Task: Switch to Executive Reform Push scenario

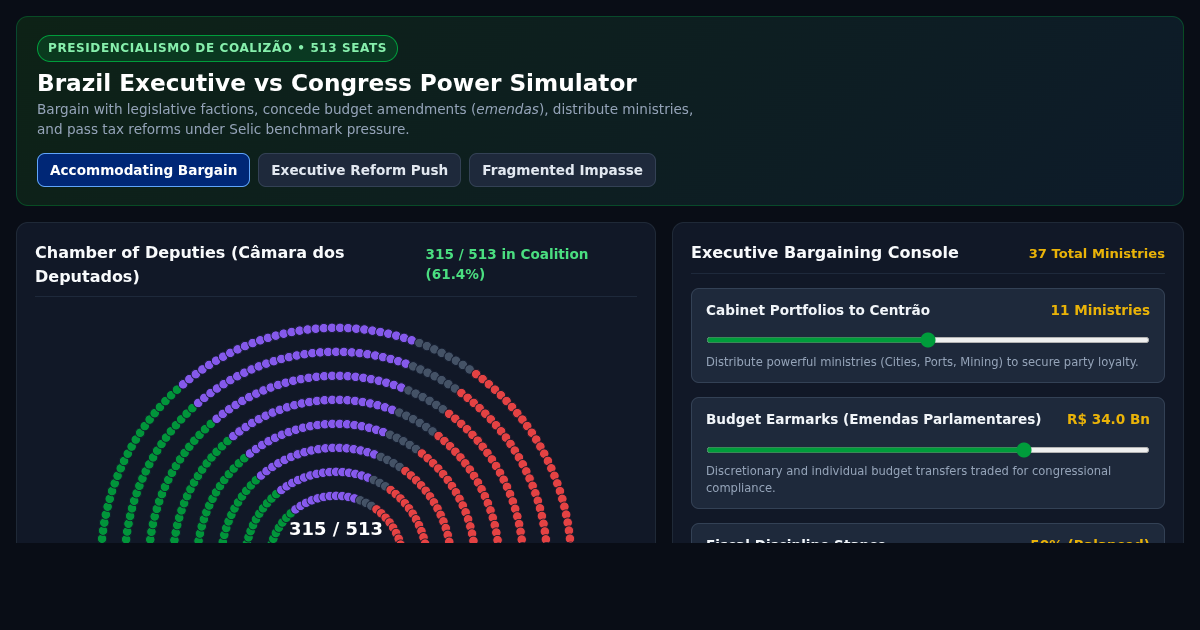Action: [x=359, y=170]
